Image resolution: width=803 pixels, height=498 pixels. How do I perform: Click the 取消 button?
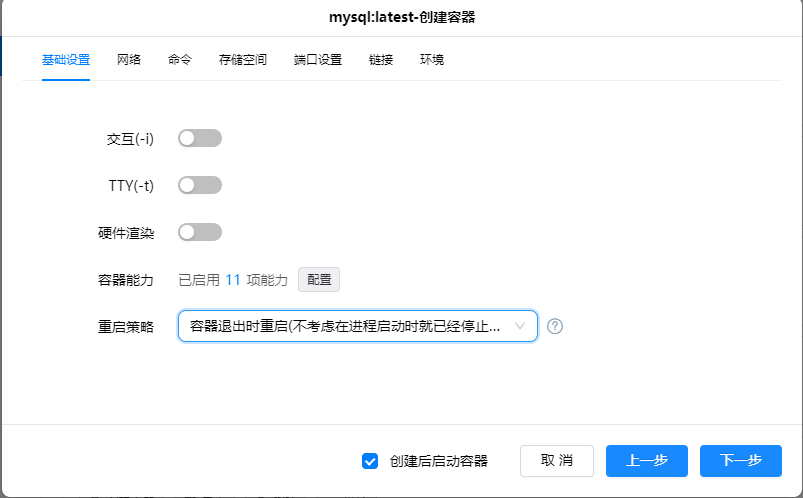point(557,461)
